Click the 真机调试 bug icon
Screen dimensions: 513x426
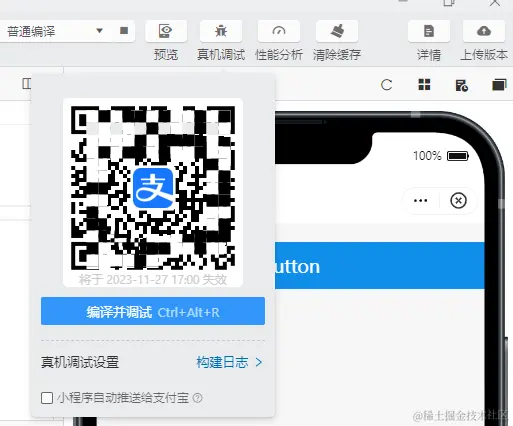221,31
